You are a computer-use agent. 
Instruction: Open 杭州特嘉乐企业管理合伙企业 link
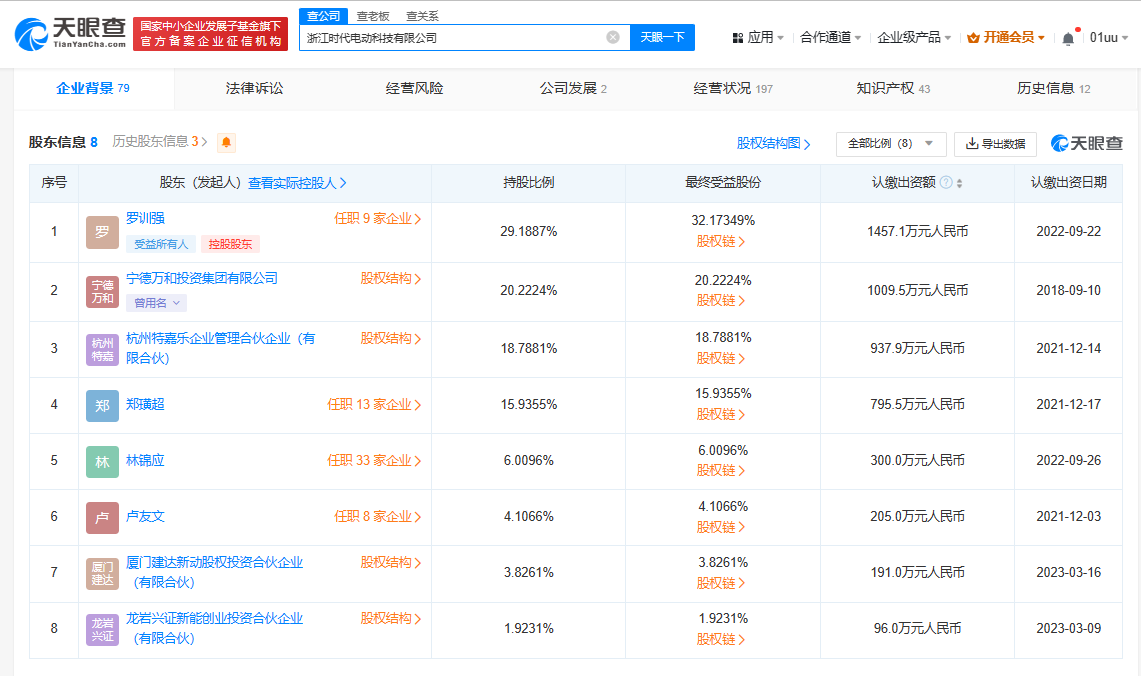point(220,348)
